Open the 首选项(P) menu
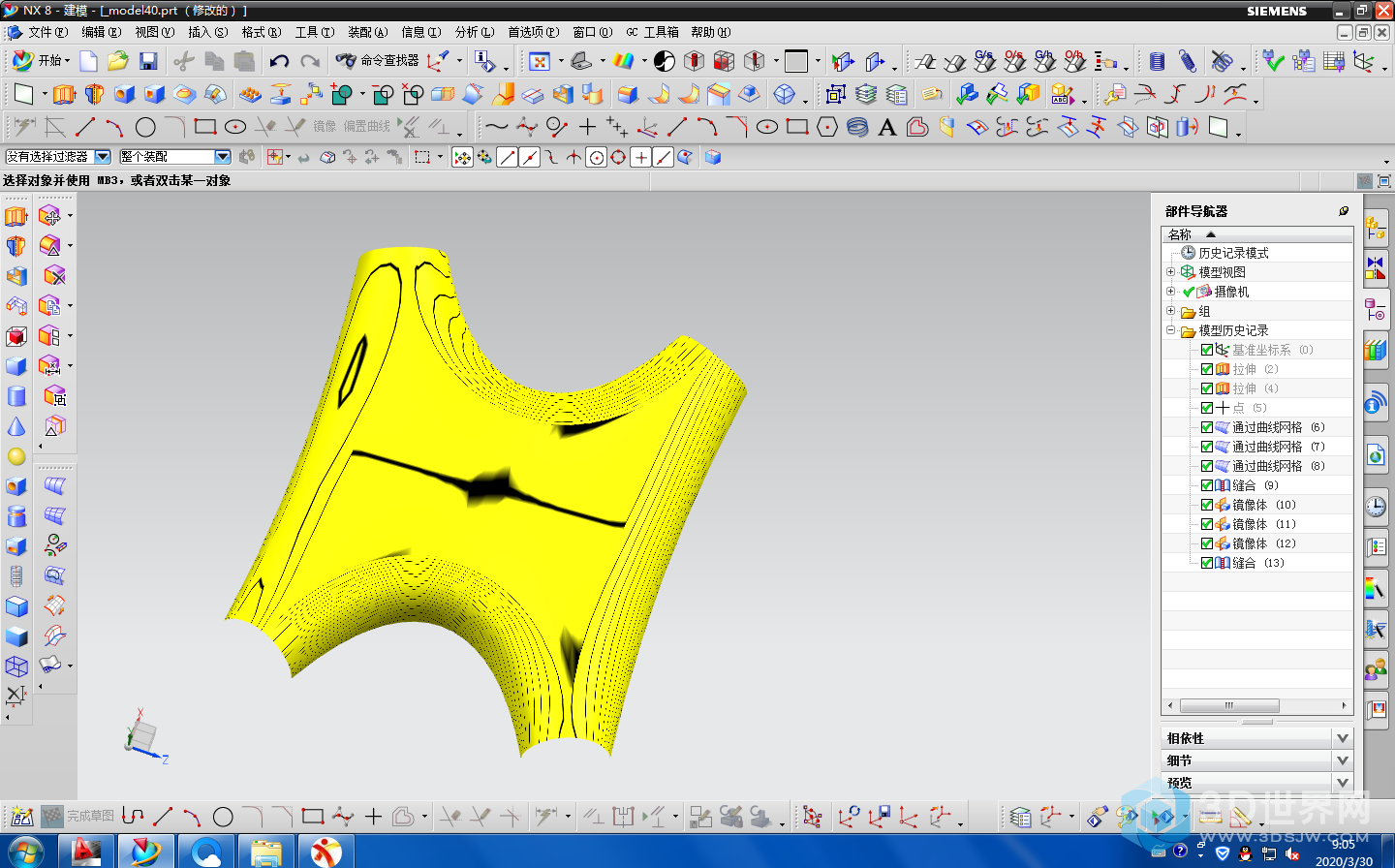The width and height of the screenshot is (1395, 868). (533, 32)
